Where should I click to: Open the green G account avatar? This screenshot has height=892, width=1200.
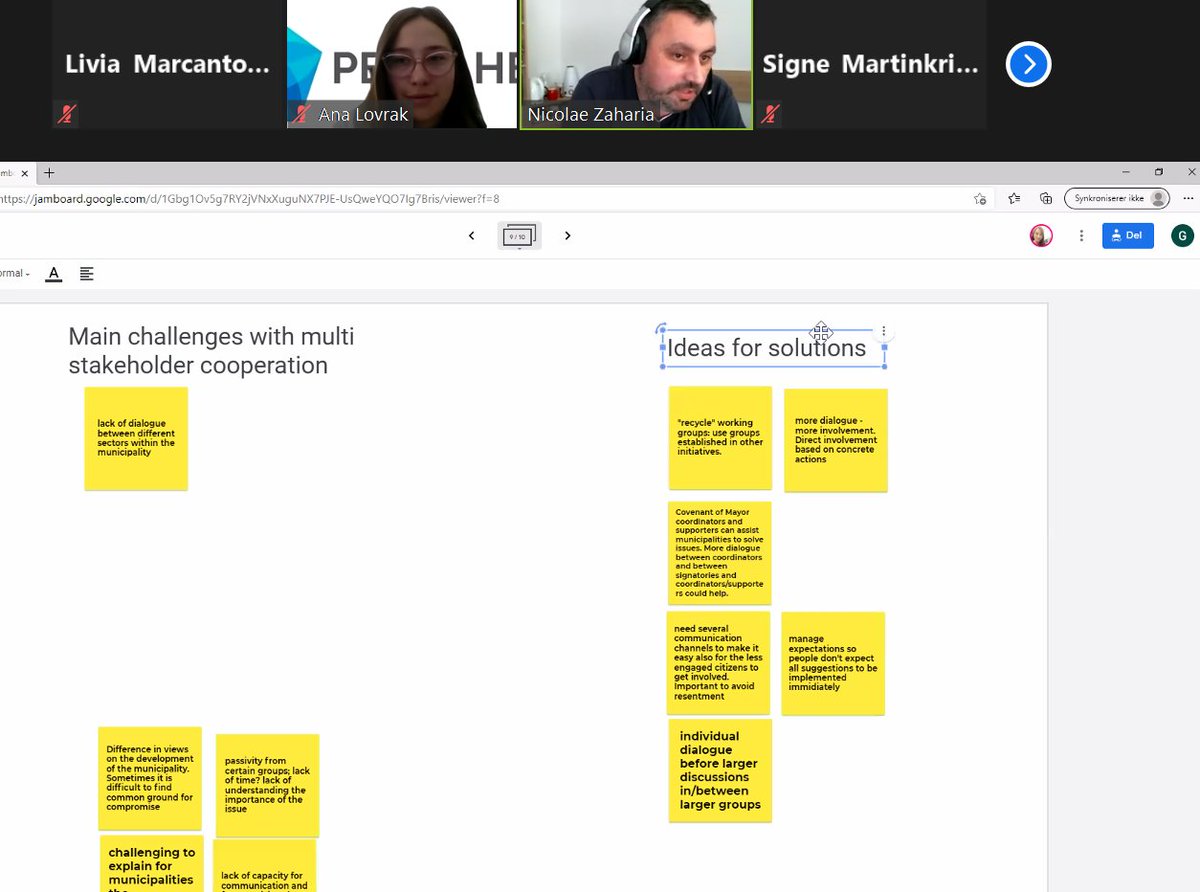(1182, 236)
